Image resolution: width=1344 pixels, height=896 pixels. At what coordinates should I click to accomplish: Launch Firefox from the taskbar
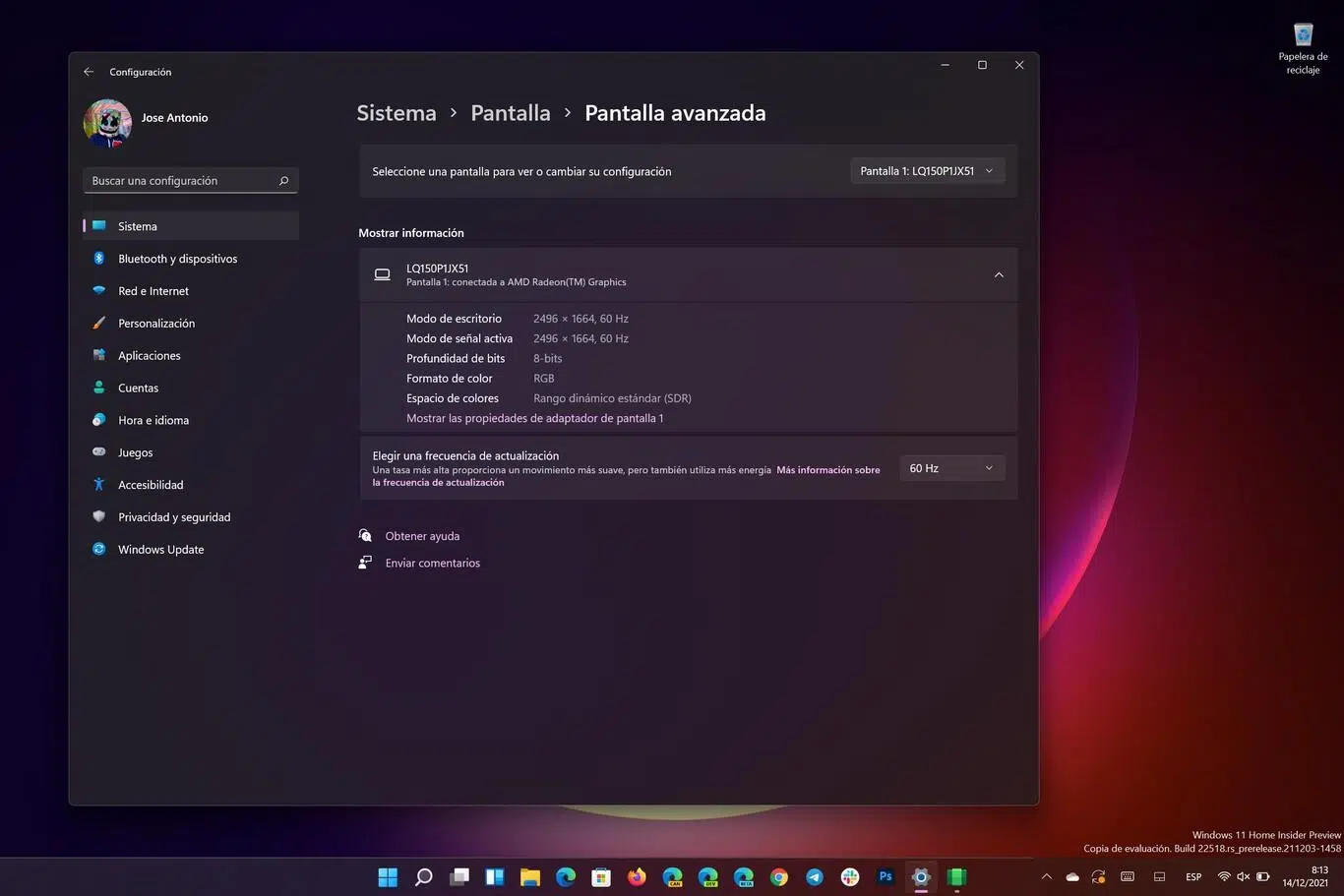pyautogui.click(x=637, y=876)
